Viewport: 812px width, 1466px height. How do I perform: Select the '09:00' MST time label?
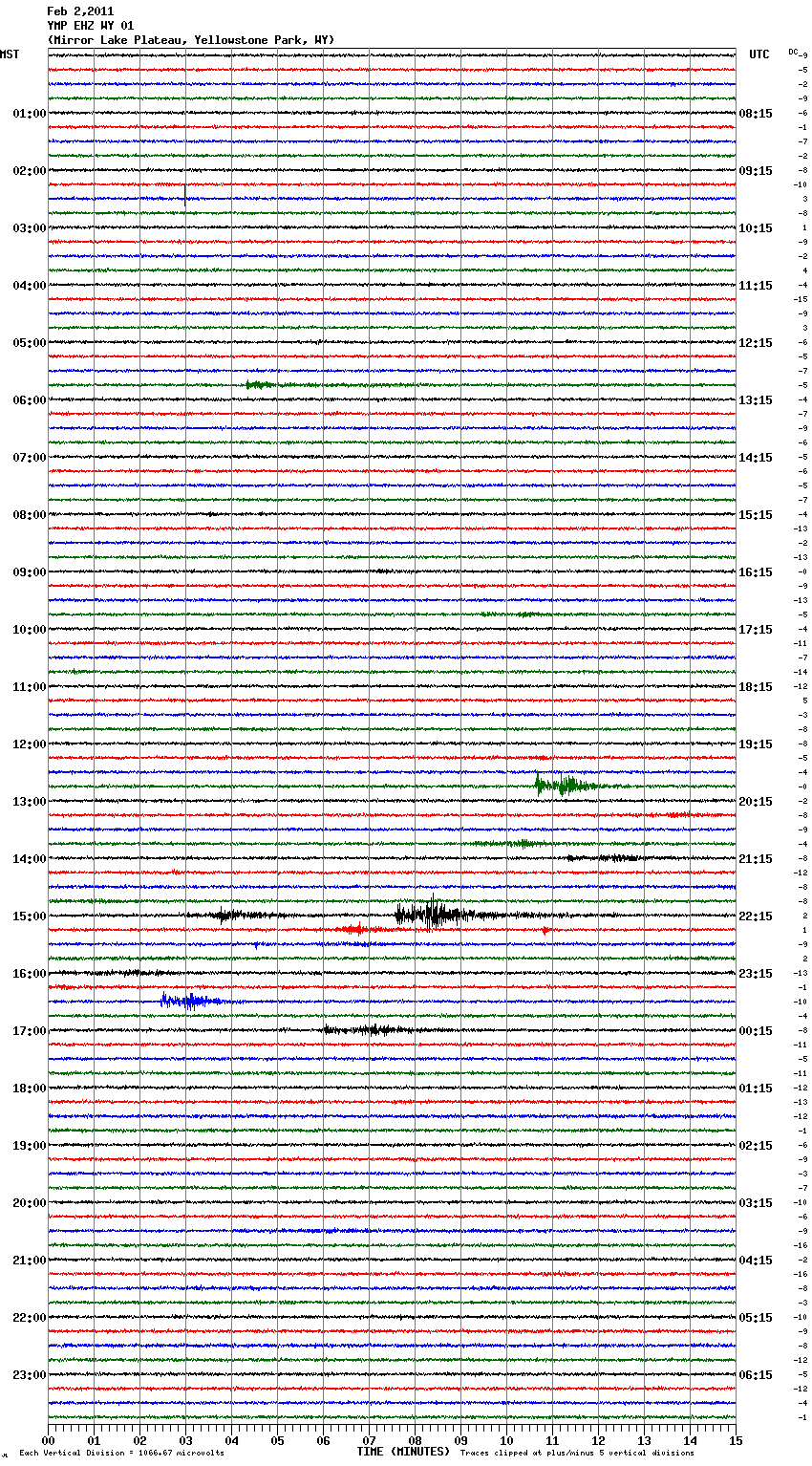[x=30, y=572]
